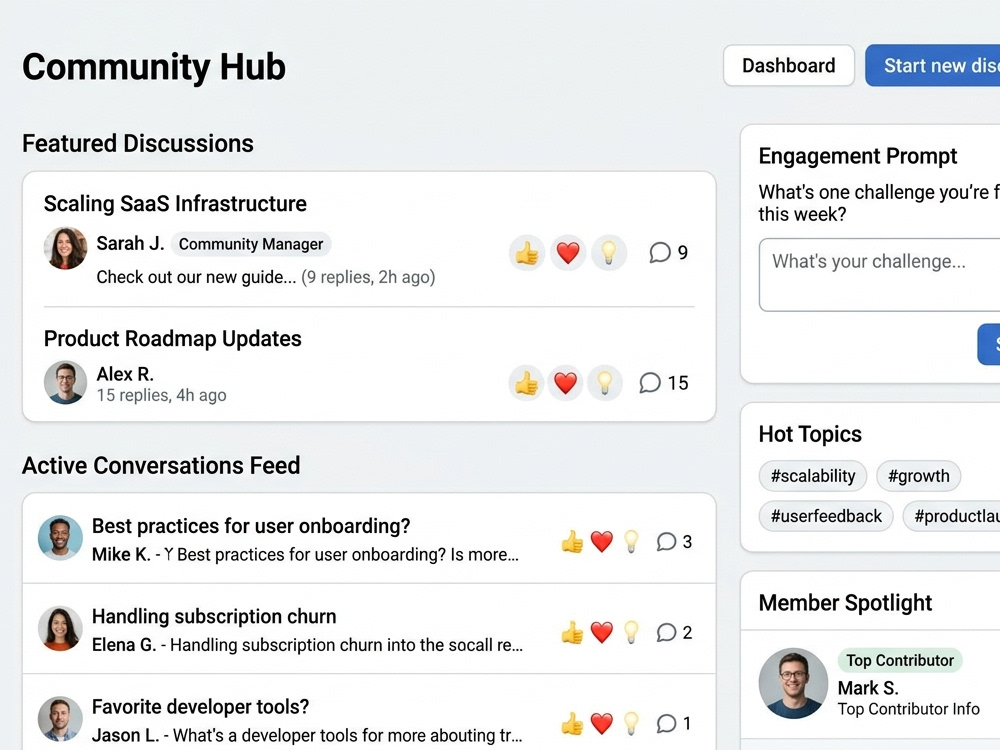
Task: Add lightbulb reaction to Favorite developer tools
Action: click(x=631, y=724)
